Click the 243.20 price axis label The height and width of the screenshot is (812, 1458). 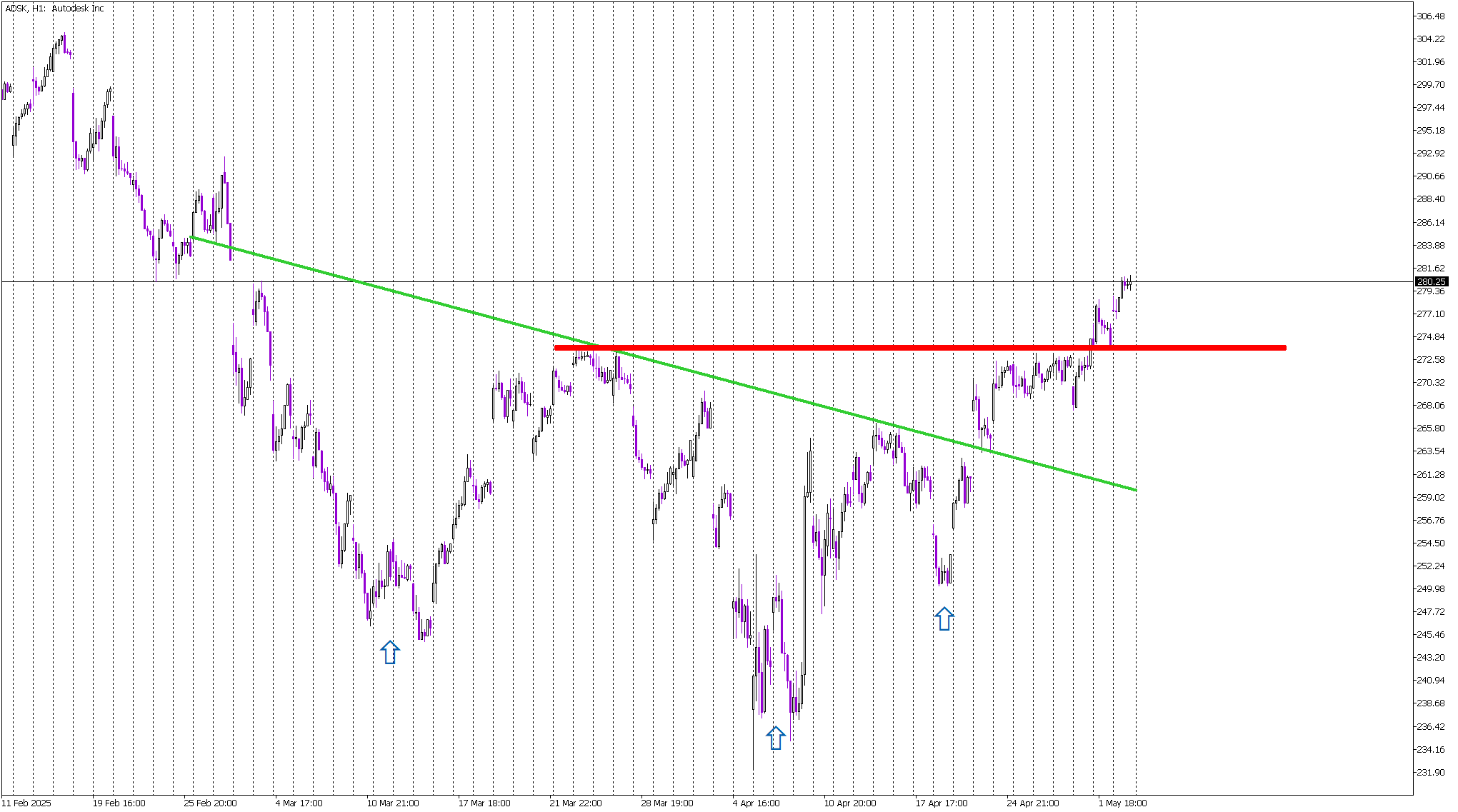click(1431, 658)
